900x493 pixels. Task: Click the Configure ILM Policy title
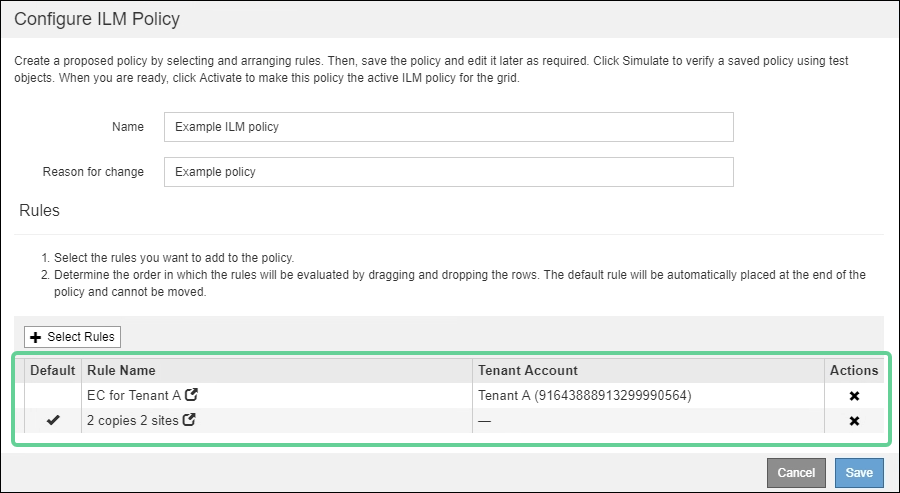point(97,19)
